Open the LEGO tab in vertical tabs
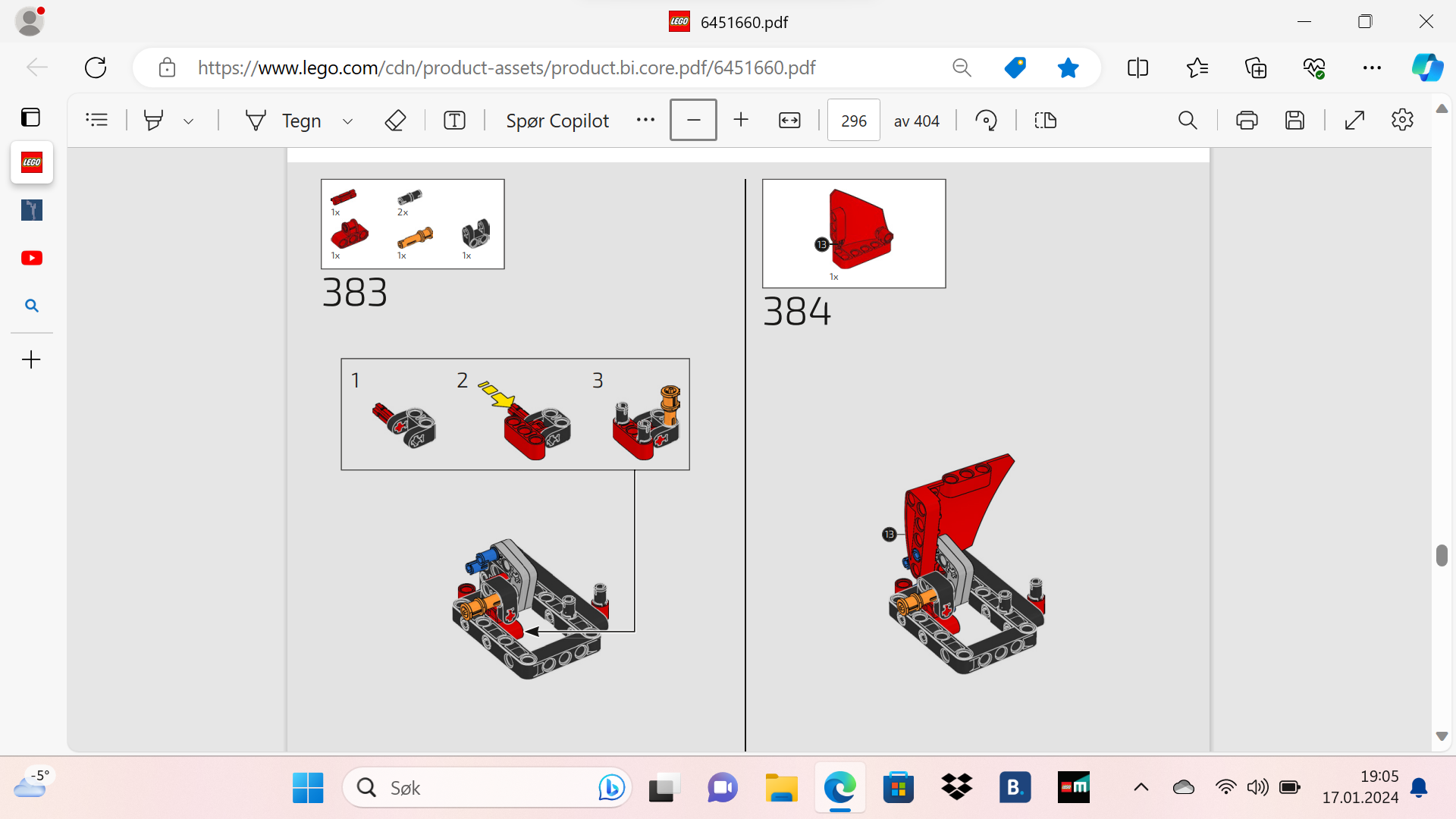 click(x=32, y=162)
